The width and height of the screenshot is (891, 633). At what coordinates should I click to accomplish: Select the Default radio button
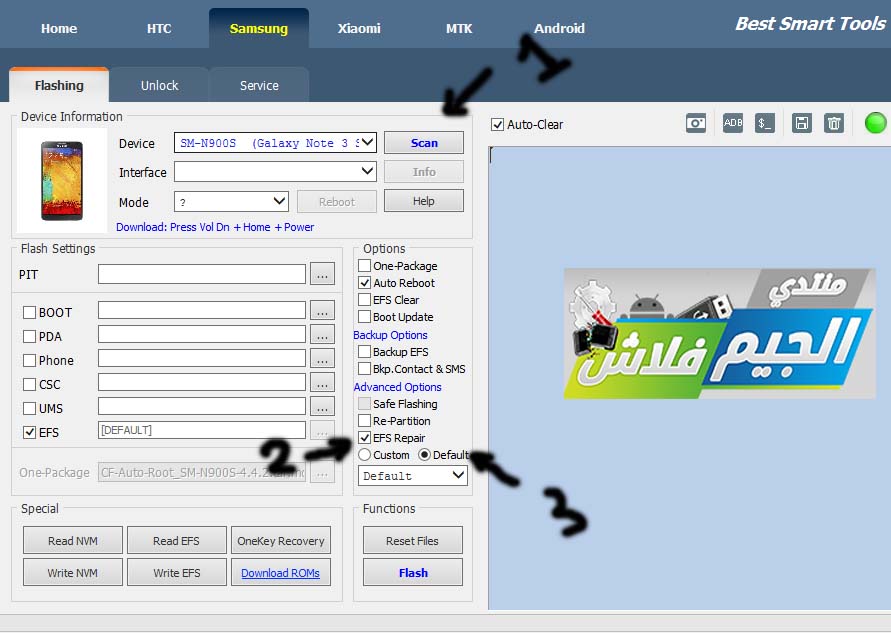tap(424, 455)
